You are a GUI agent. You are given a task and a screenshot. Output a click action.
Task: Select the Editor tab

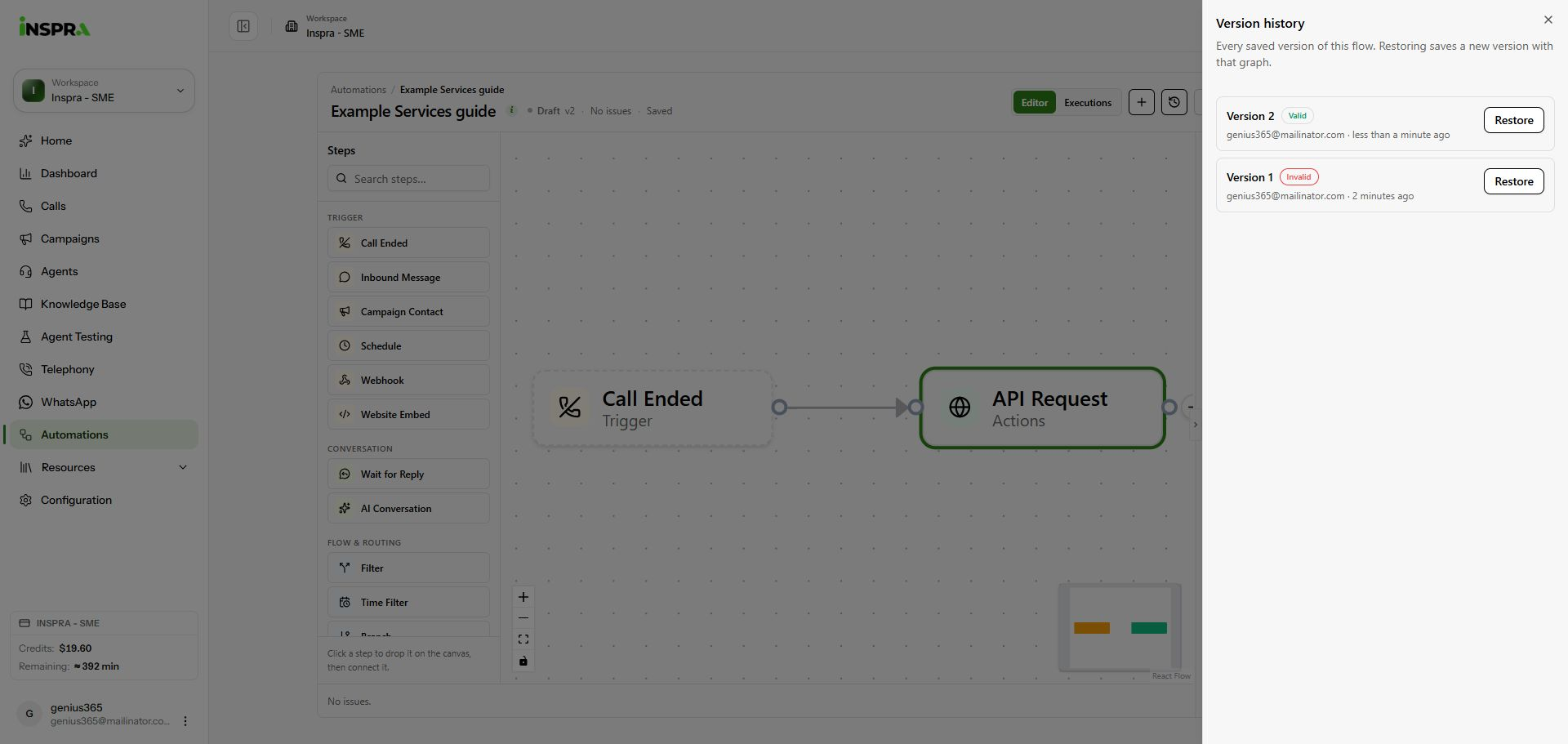[1034, 103]
